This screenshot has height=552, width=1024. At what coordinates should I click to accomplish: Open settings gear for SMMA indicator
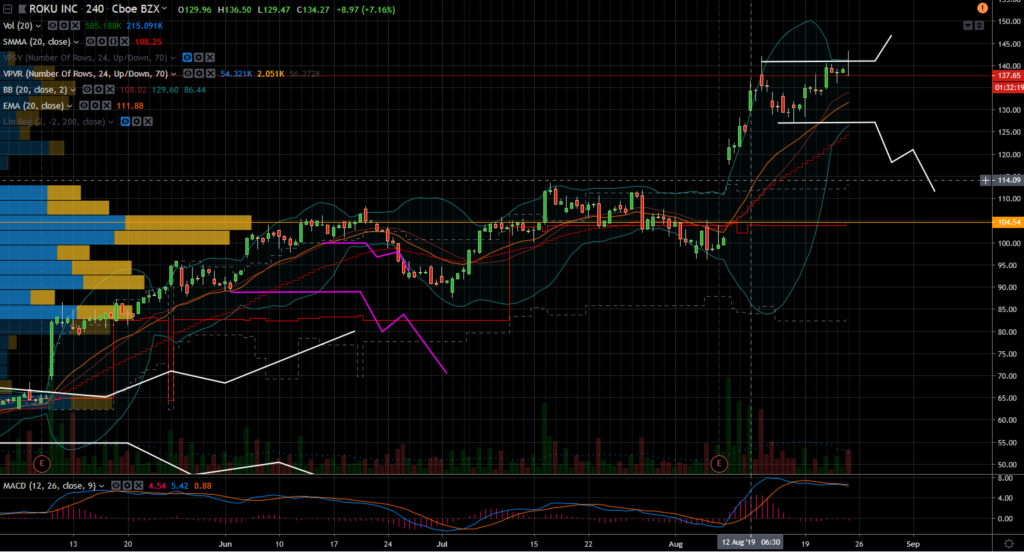(x=102, y=41)
